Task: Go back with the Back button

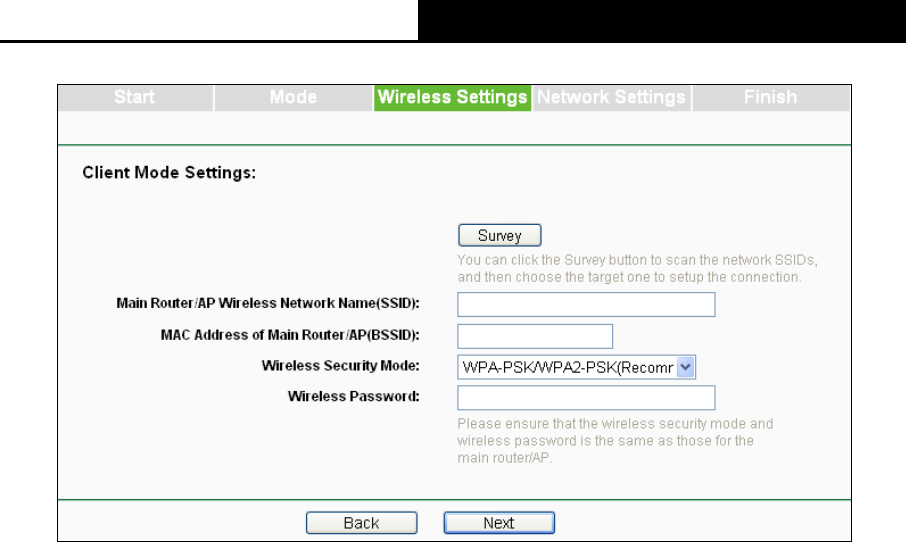Action: tap(362, 522)
